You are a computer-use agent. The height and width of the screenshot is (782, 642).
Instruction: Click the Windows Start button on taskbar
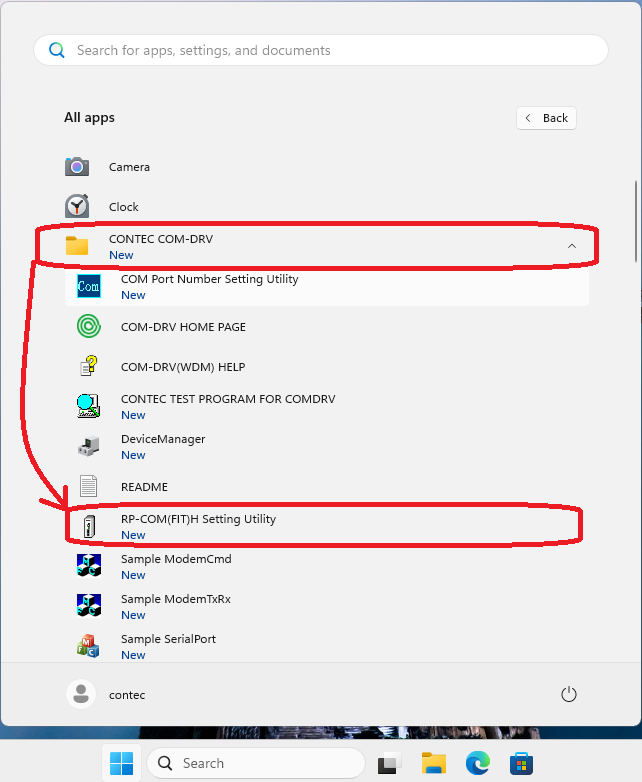click(x=121, y=763)
